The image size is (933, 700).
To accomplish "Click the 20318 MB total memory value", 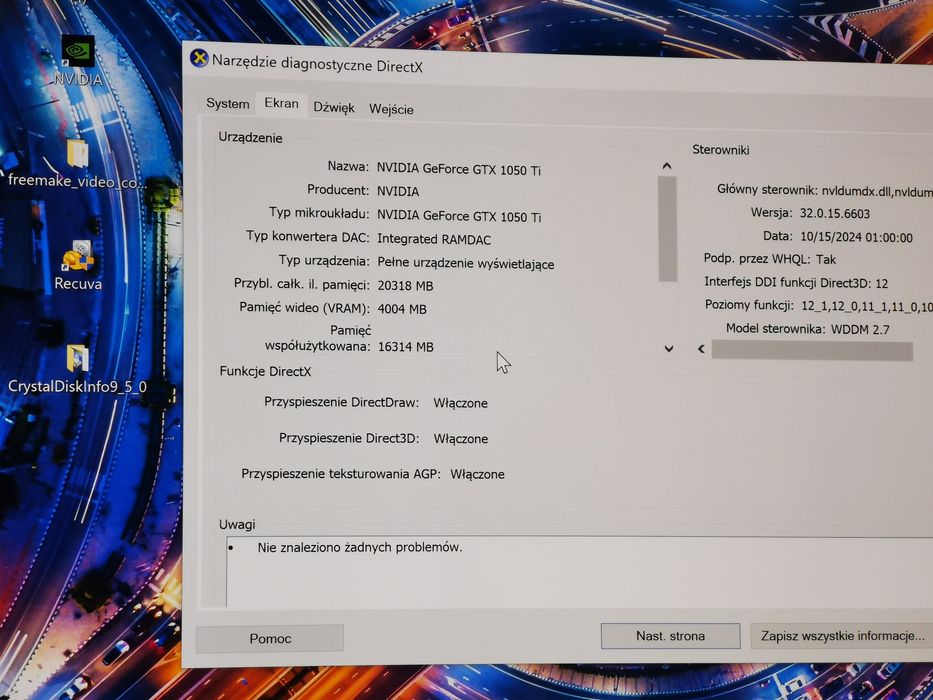I will click(405, 286).
